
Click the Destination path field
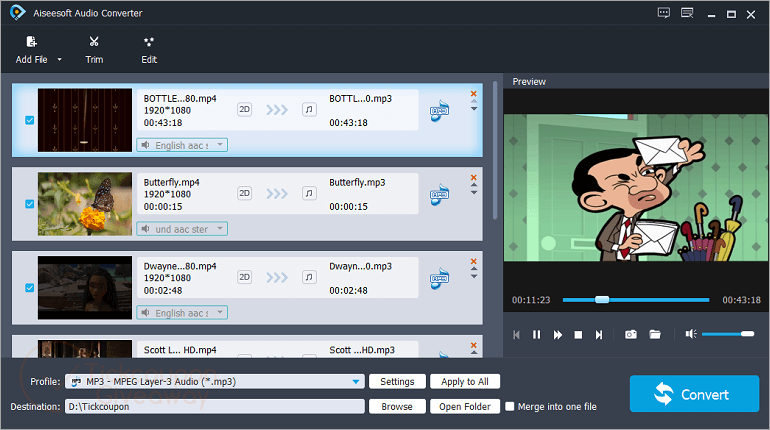[215, 406]
